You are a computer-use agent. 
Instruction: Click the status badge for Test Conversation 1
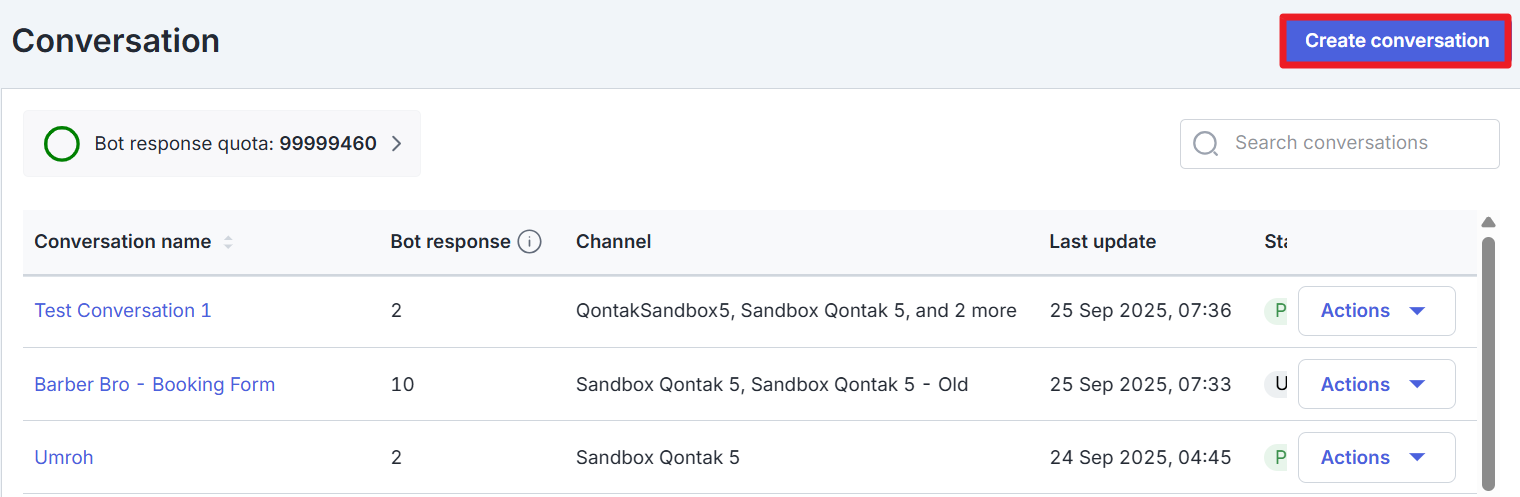(1277, 311)
